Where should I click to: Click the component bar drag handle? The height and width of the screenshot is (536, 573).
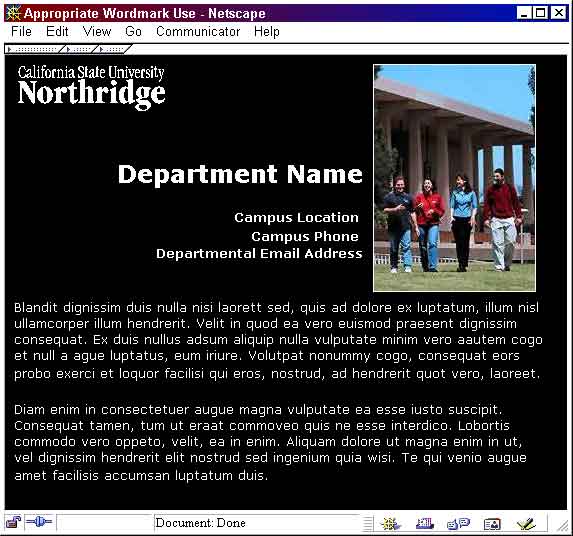[x=368, y=523]
